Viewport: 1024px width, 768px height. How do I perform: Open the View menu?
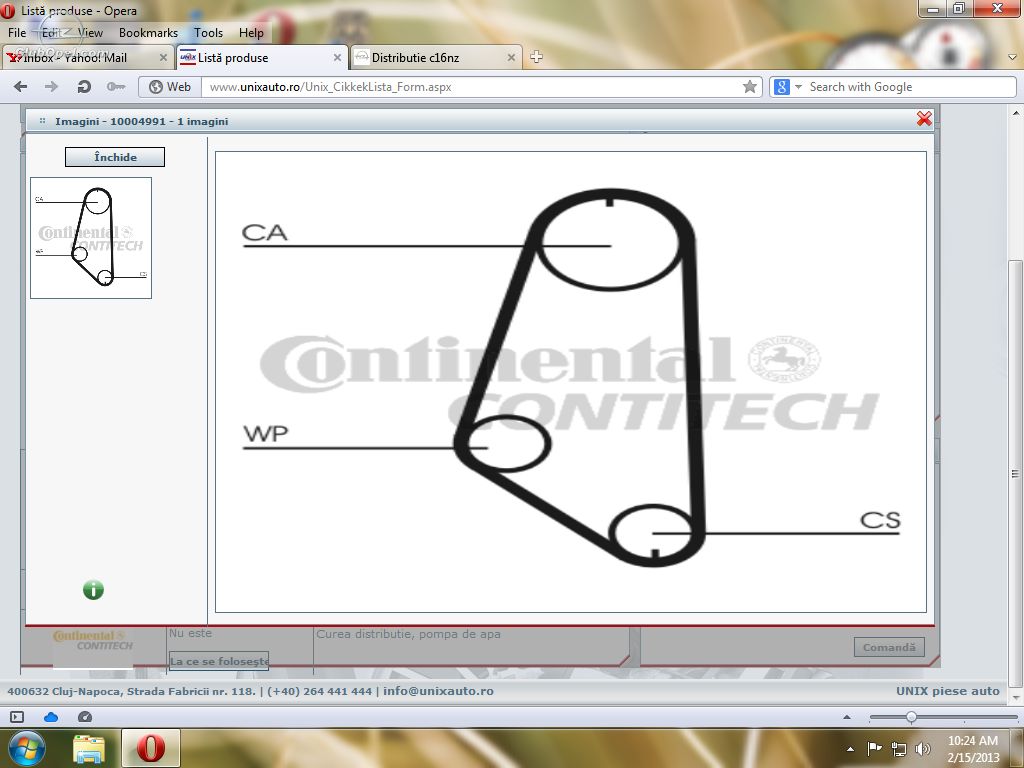pos(90,33)
